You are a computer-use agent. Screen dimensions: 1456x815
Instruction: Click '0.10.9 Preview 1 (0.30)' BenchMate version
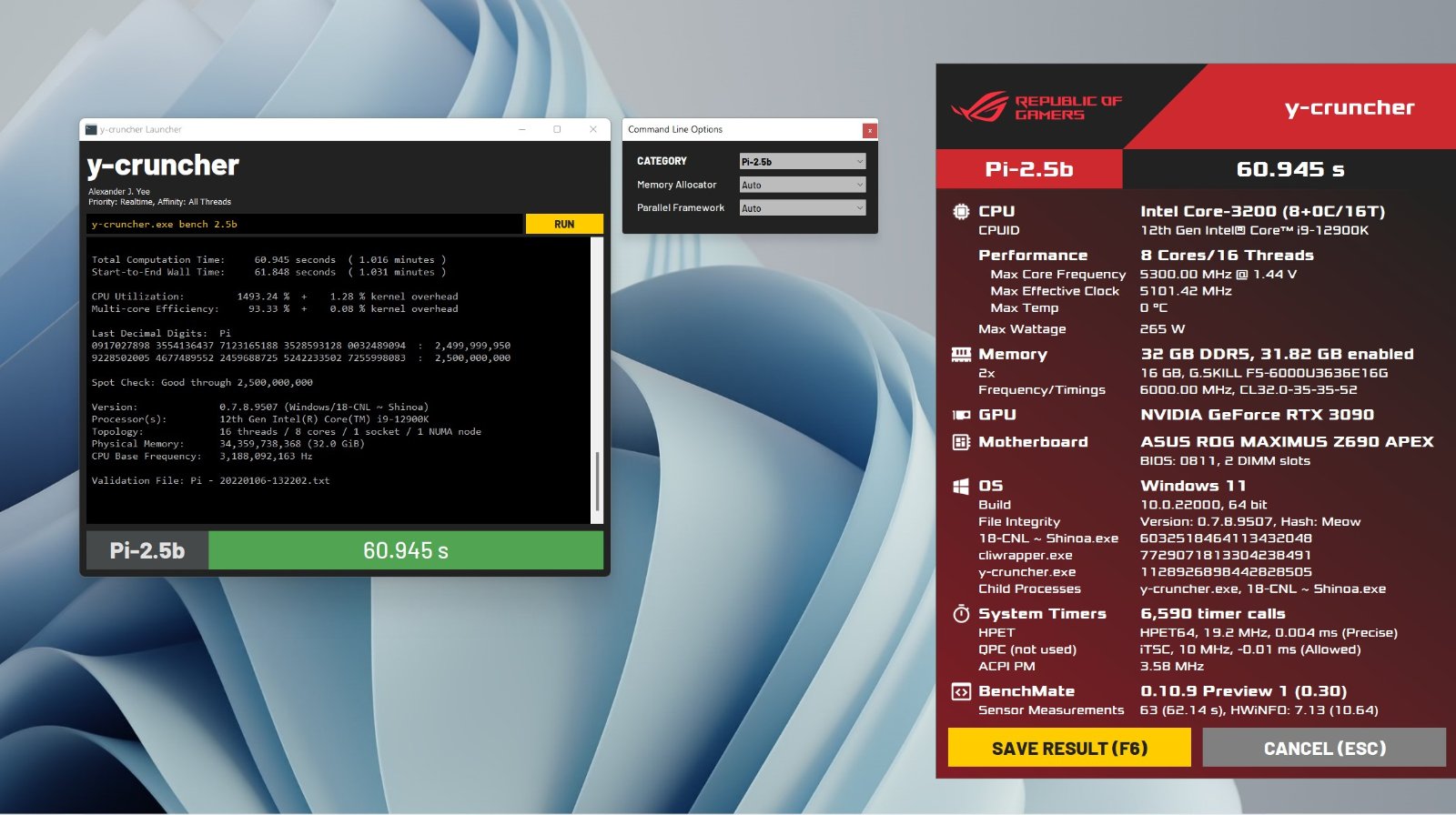(x=1243, y=692)
